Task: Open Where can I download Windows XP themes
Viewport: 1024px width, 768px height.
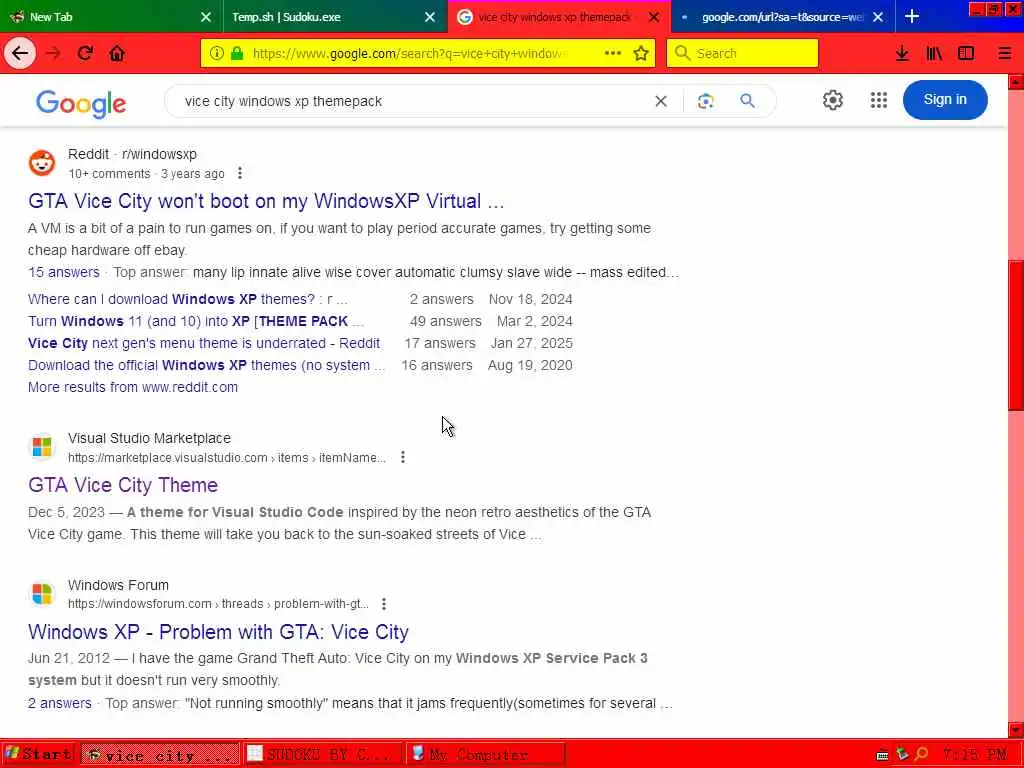Action: [187, 299]
